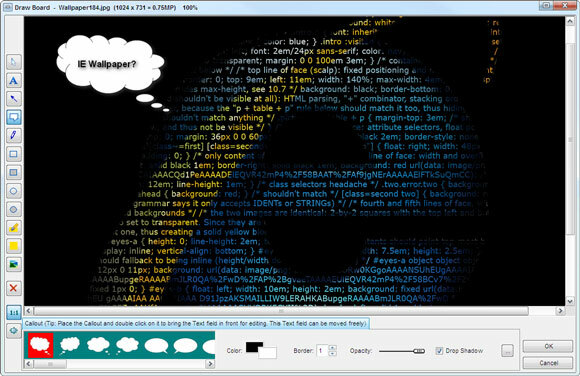Choose the fourth cloud callout shape
The width and height of the screenshot is (580, 376).
[x=127, y=345]
